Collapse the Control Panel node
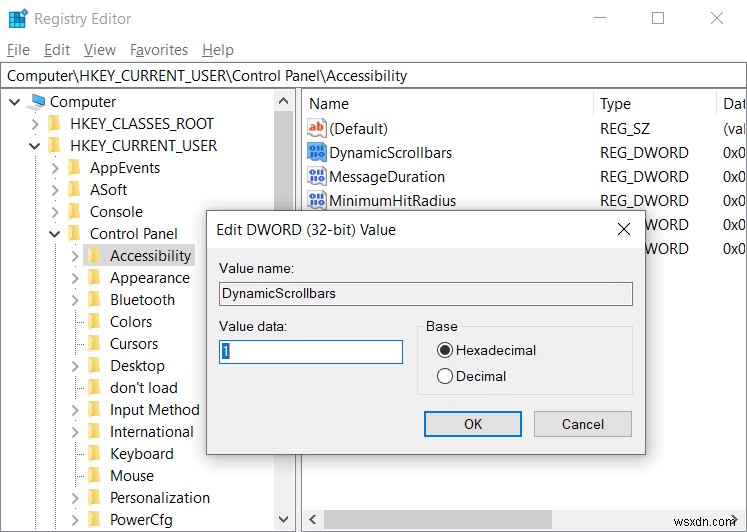 point(55,234)
